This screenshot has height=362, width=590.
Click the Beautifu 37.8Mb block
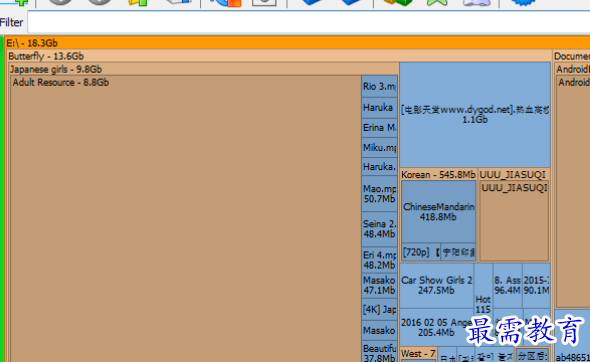pos(379,351)
